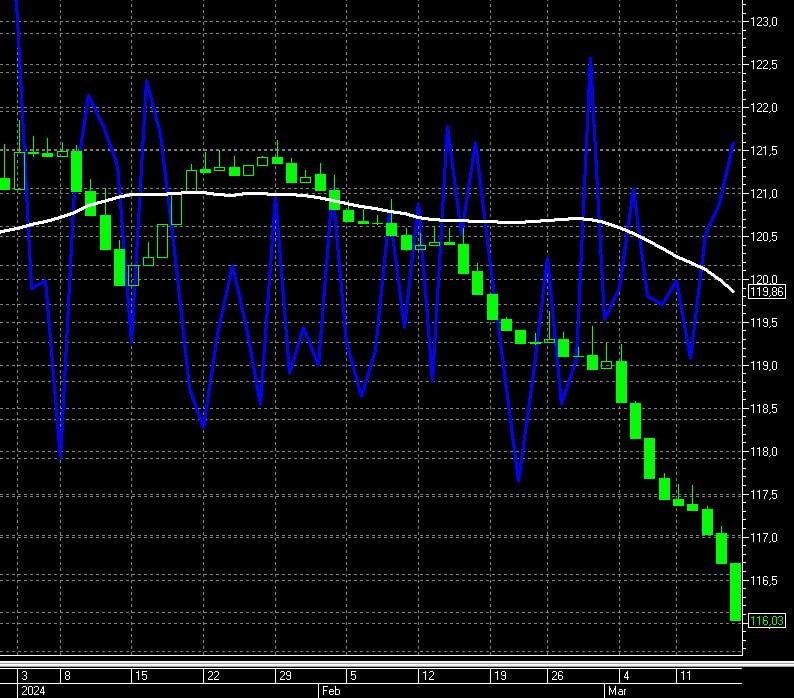The width and height of the screenshot is (794, 698).
Task: Click the 118,5 price axis label
Action: [x=764, y=408]
